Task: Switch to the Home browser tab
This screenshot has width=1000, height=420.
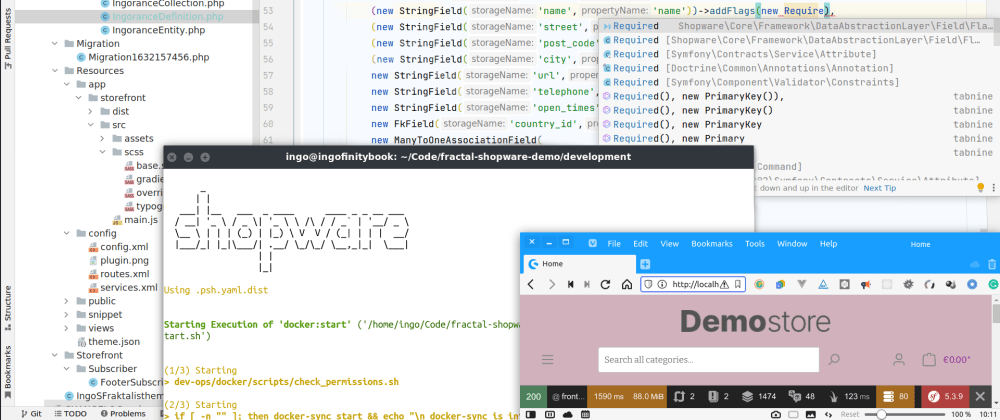Action: (x=579, y=264)
